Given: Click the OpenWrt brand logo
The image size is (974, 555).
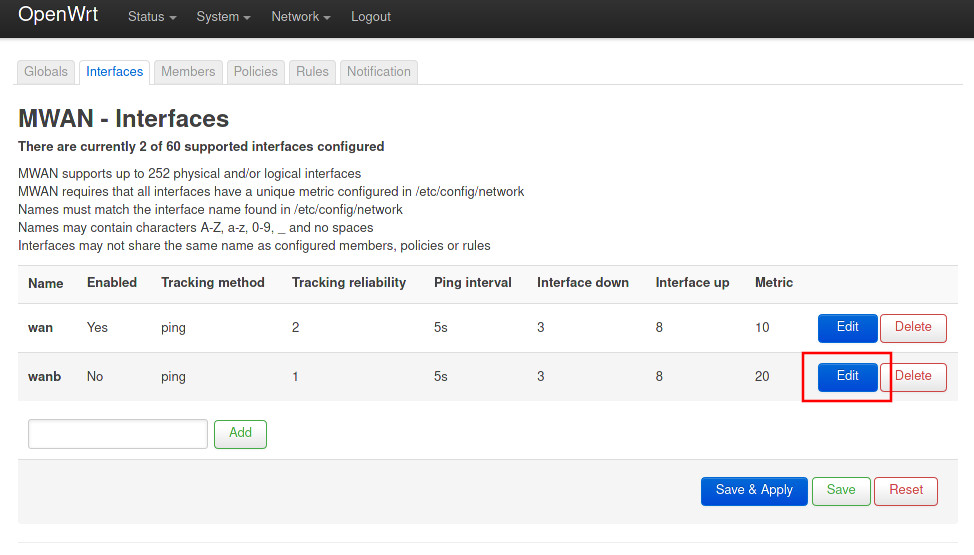Looking at the screenshot, I should pyautogui.click(x=59, y=16).
